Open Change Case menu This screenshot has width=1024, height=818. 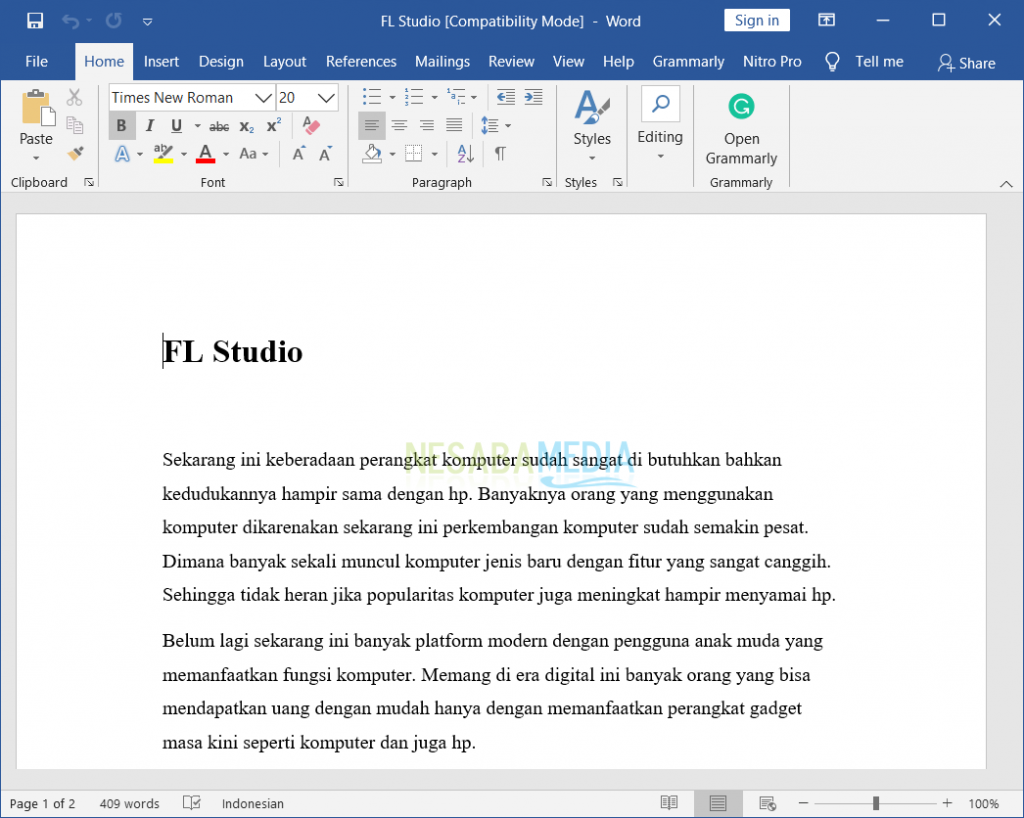coord(253,154)
